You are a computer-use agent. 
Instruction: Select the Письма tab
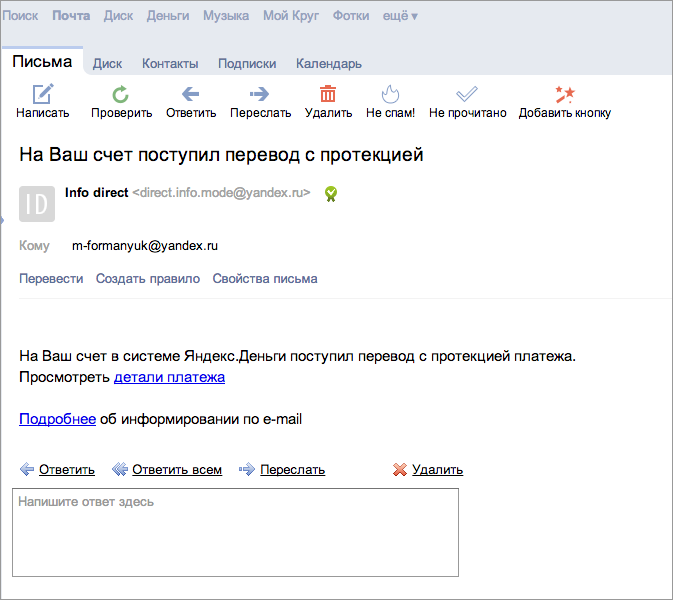coord(42,62)
